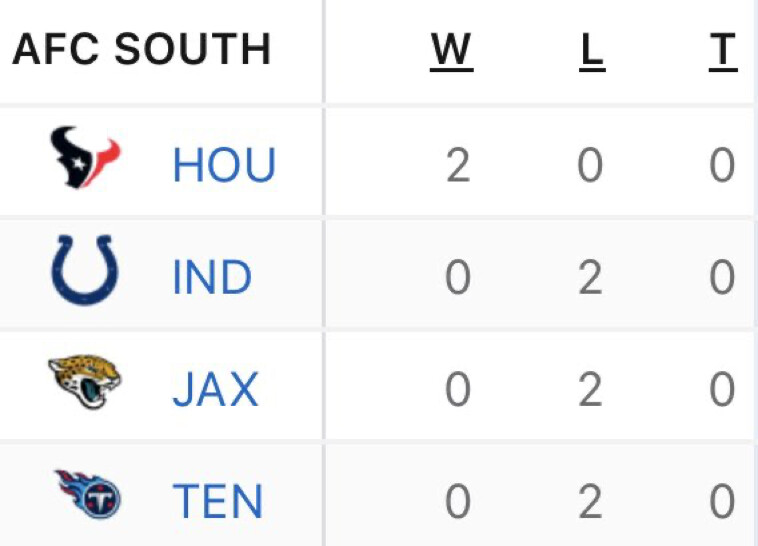
Task: Click Houston's ties value
Action: (x=722, y=165)
